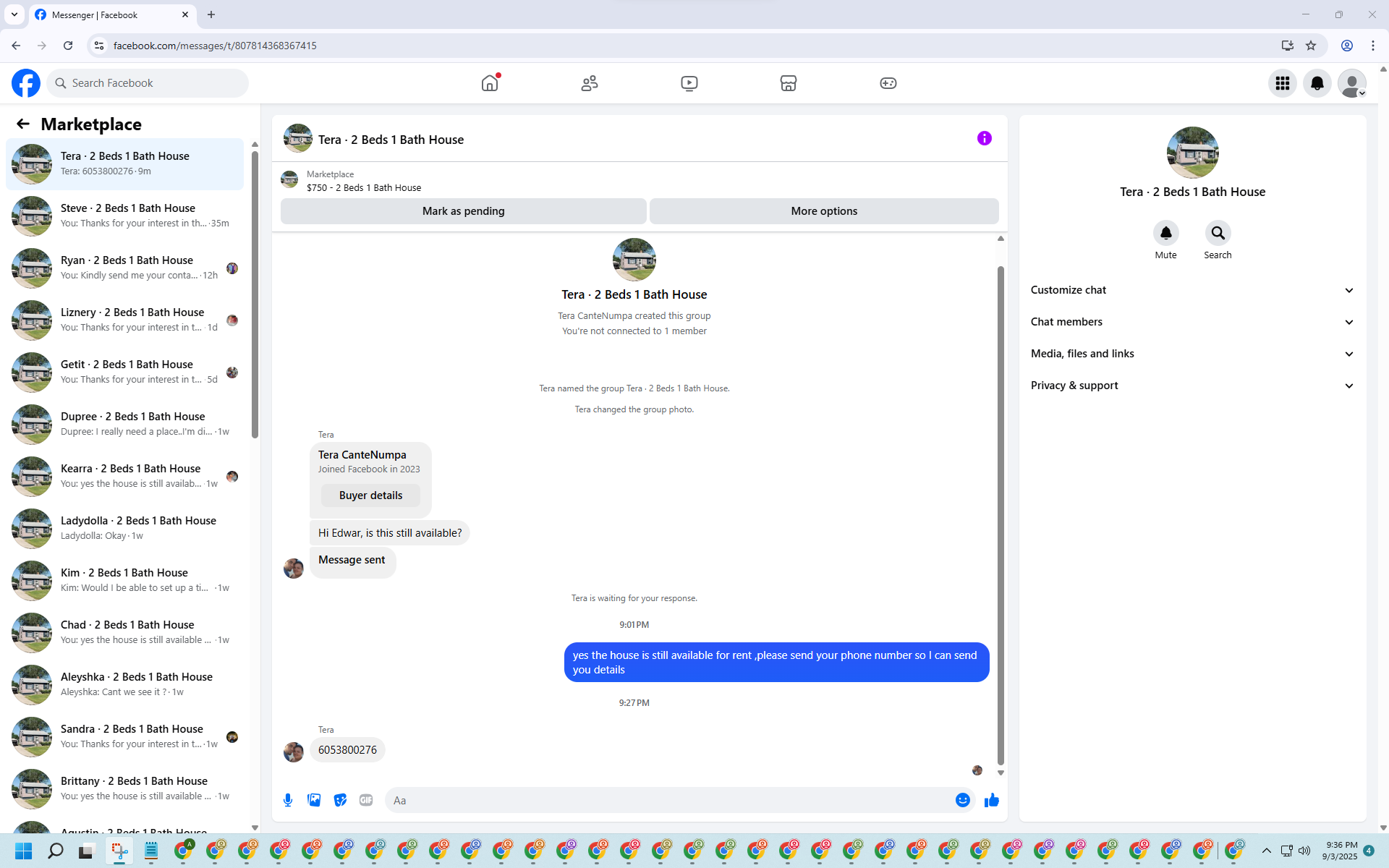This screenshot has height=868, width=1389.
Task: Expand Media, files and links section
Action: click(x=1192, y=354)
